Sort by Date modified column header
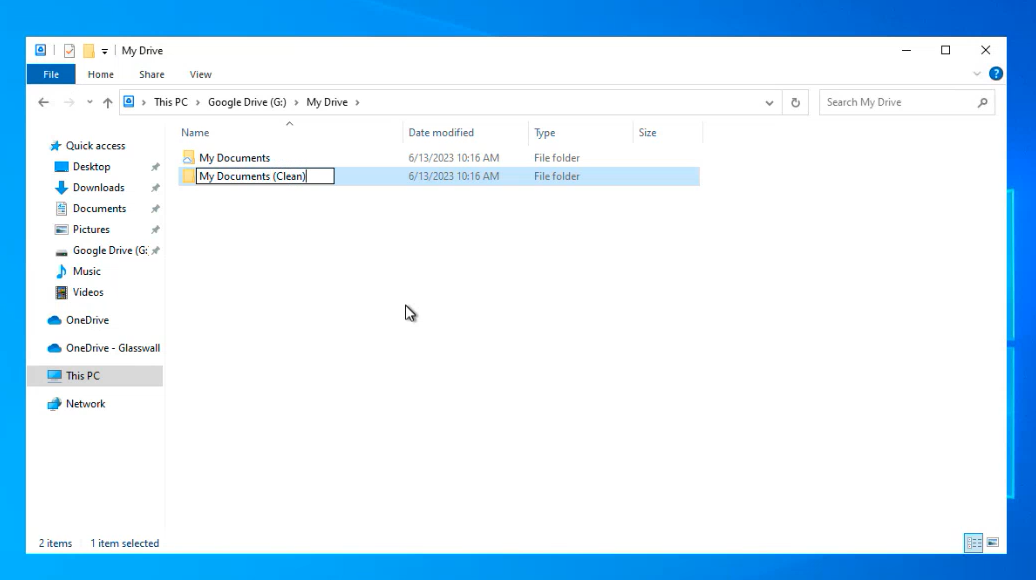The width and height of the screenshot is (1036, 580). coord(441,132)
